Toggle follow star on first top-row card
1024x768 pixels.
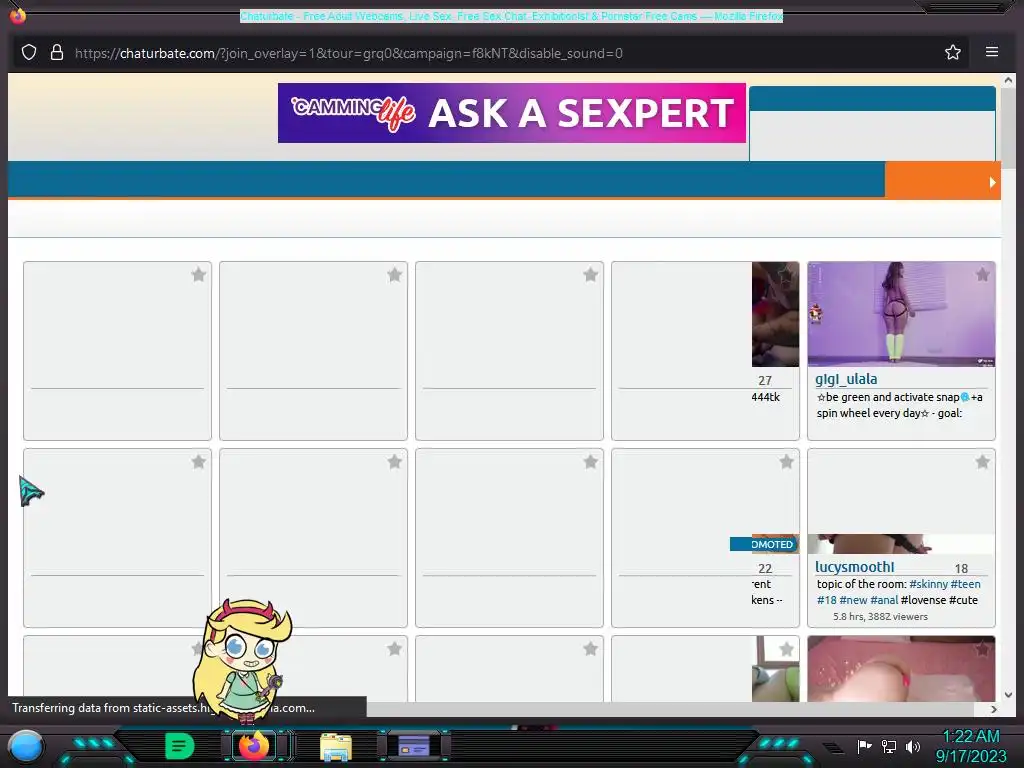click(199, 275)
